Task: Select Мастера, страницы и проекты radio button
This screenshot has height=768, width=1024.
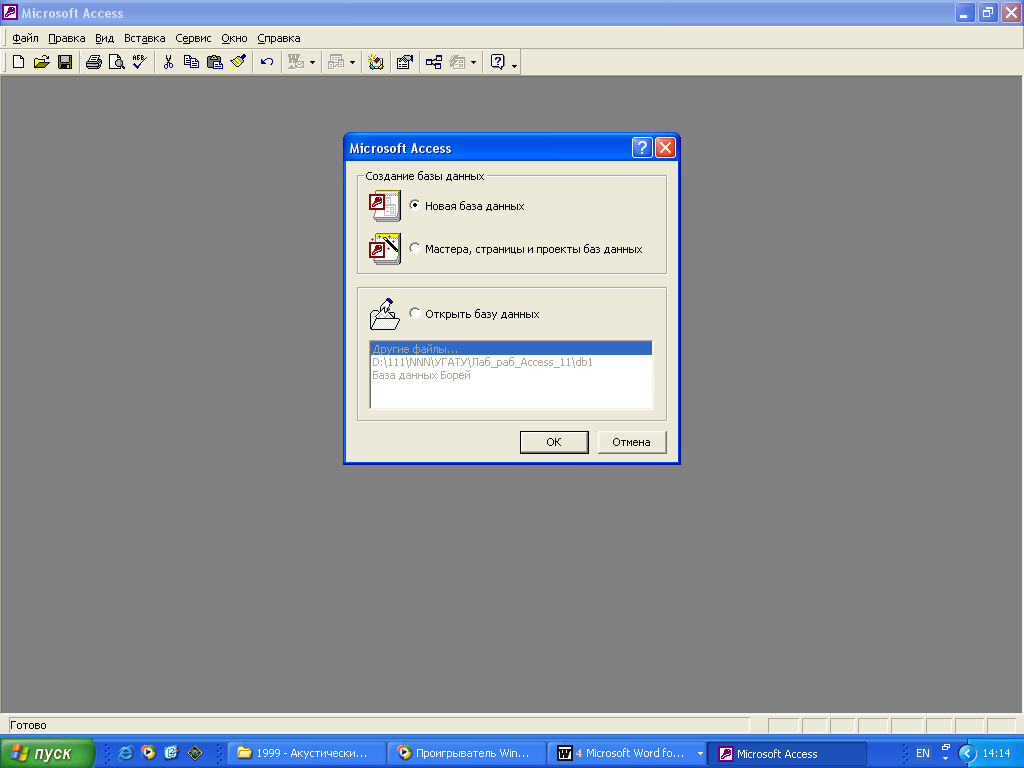Action: (415, 248)
